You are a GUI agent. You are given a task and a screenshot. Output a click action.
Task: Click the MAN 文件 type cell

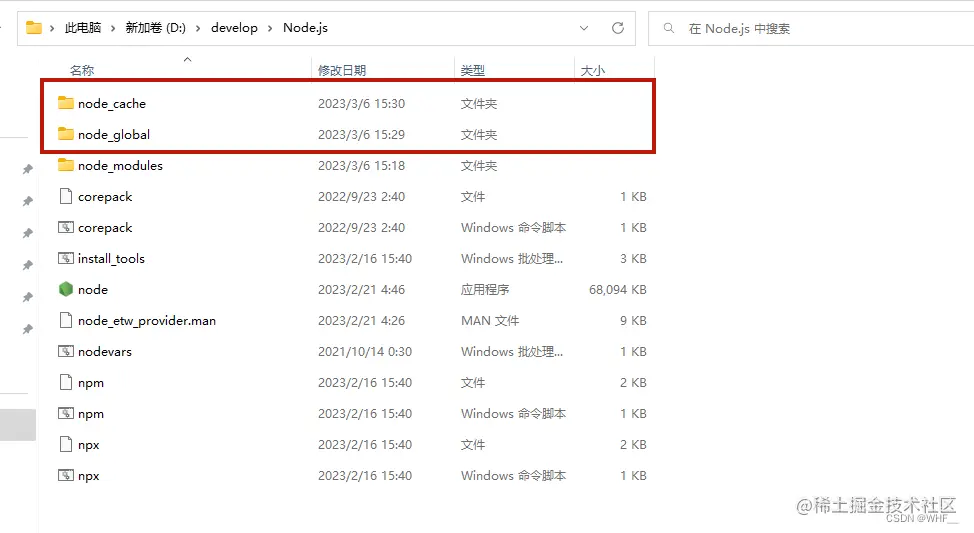490,321
